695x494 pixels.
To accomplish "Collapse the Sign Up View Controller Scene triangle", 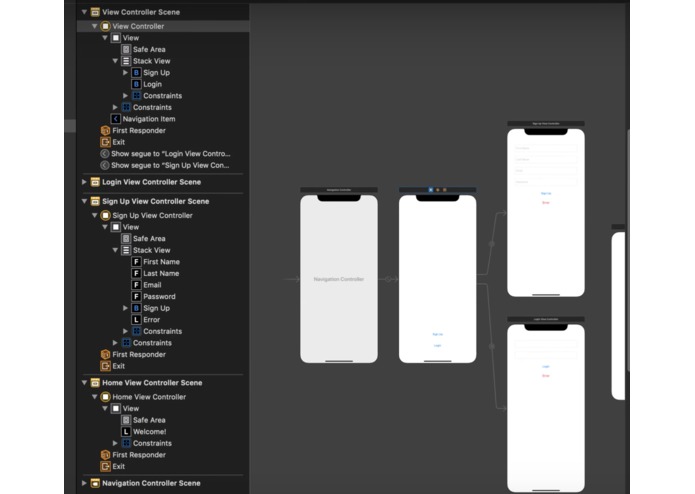I will (84, 201).
